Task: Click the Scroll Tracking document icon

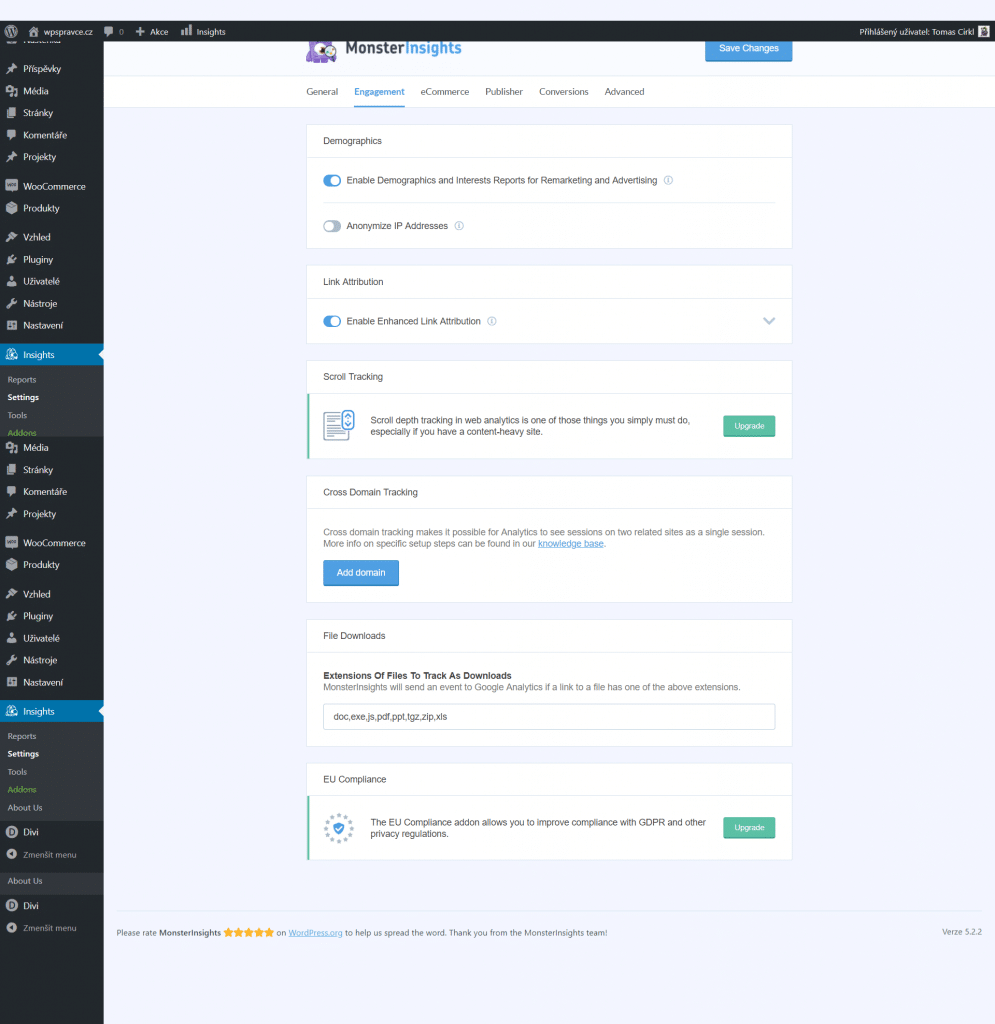Action: pyautogui.click(x=339, y=425)
